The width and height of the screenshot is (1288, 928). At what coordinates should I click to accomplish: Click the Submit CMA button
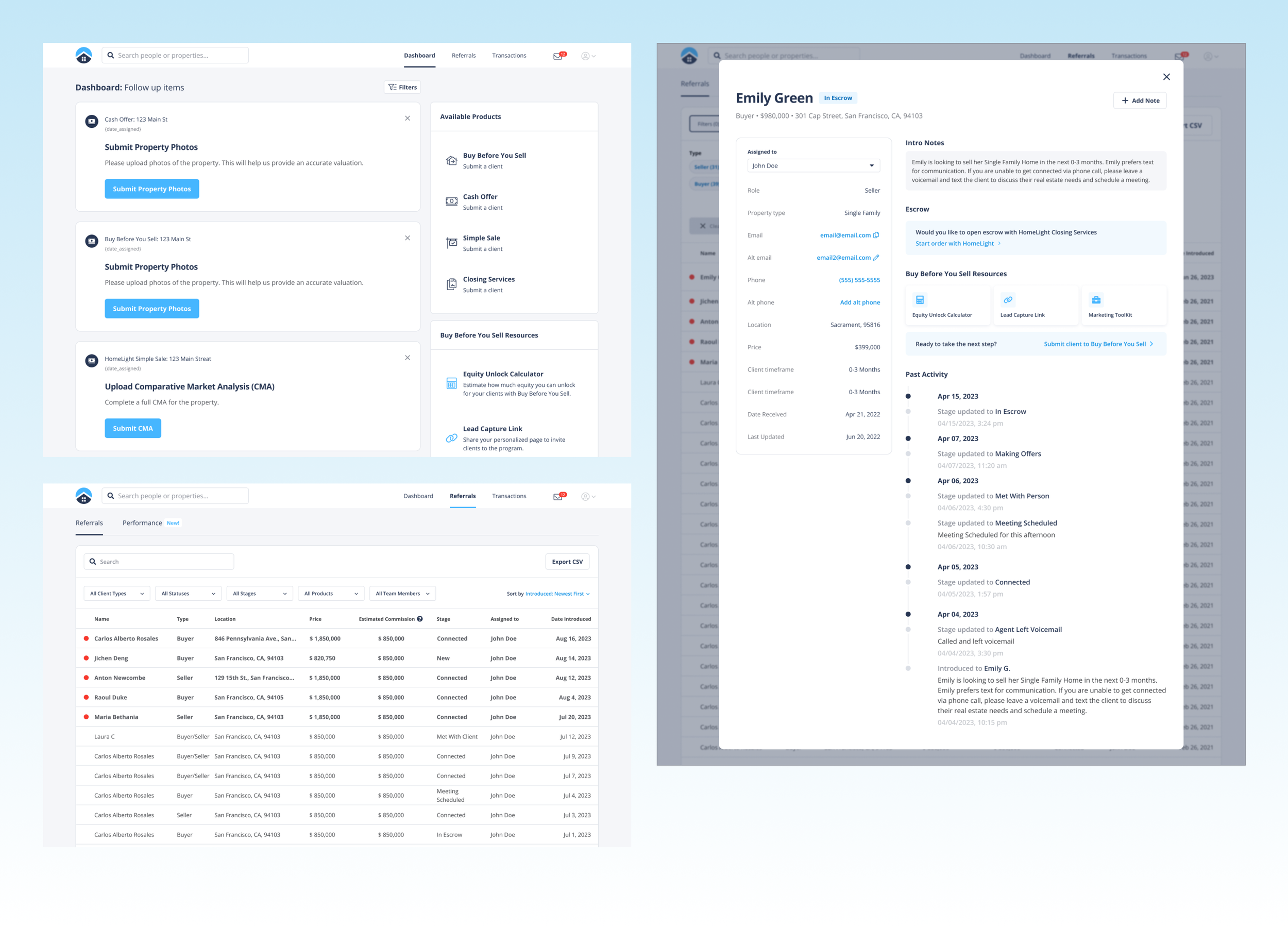pyautogui.click(x=133, y=428)
